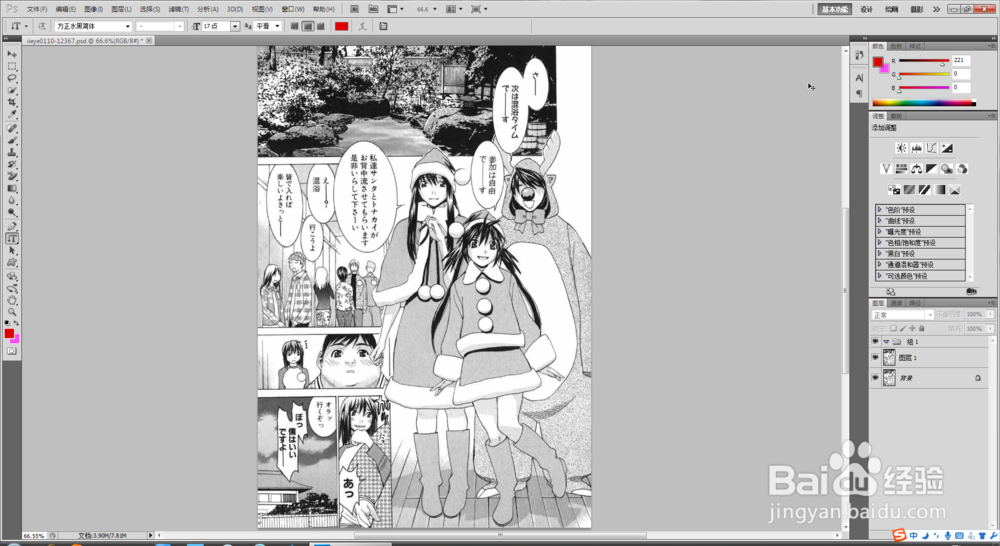Center align the text

(x=307, y=26)
